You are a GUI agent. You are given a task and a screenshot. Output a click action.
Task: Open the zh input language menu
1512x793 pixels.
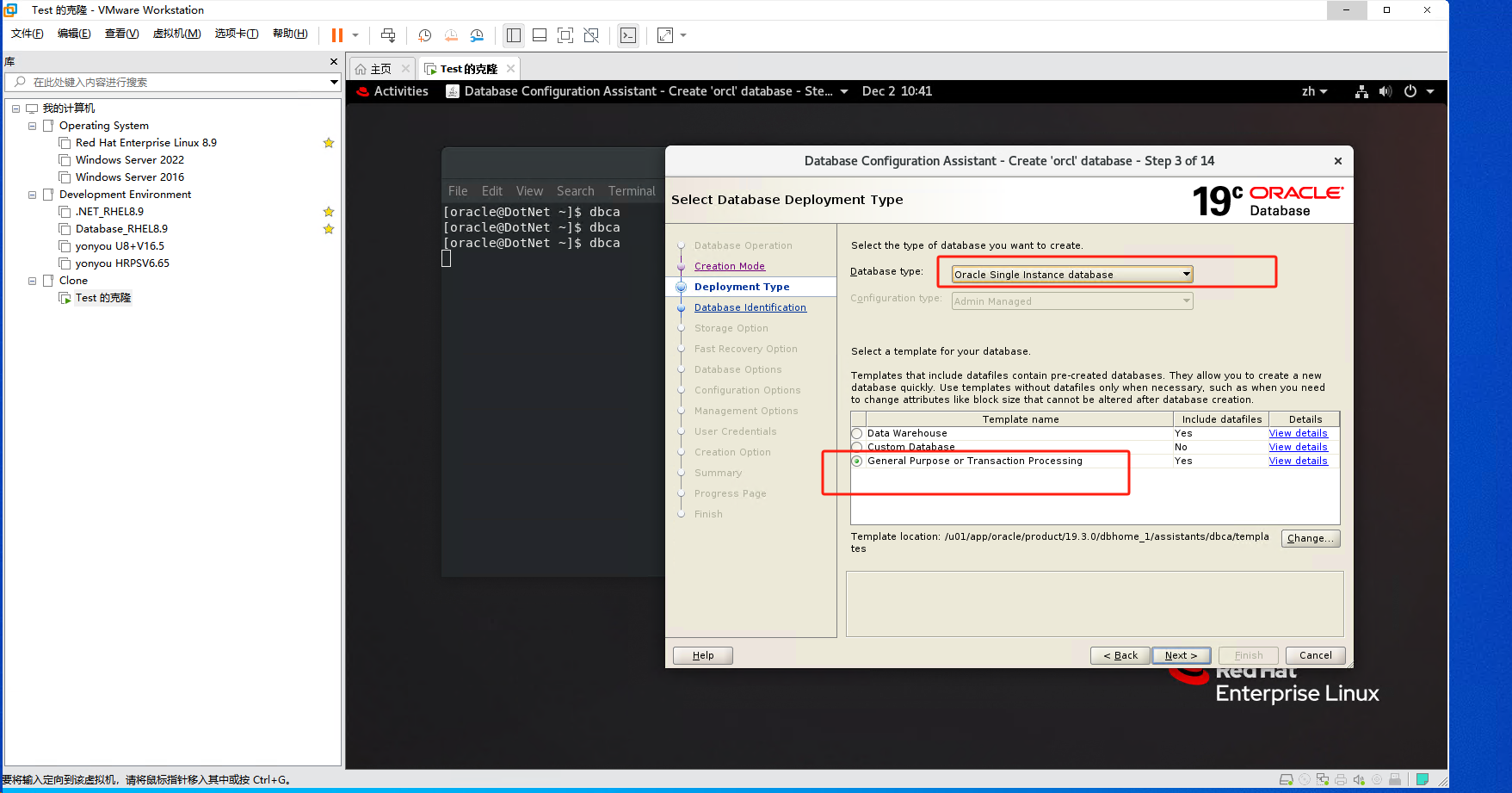[x=1314, y=91]
